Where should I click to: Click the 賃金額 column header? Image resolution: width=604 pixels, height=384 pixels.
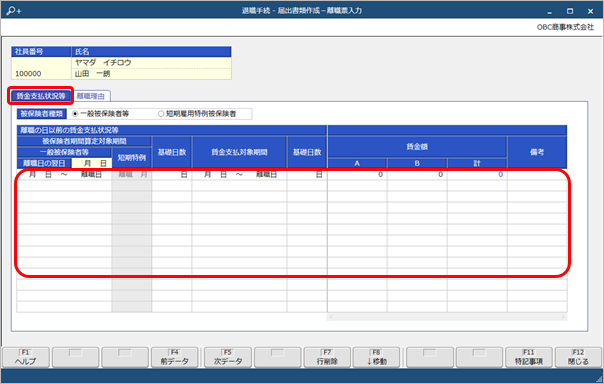click(x=417, y=147)
